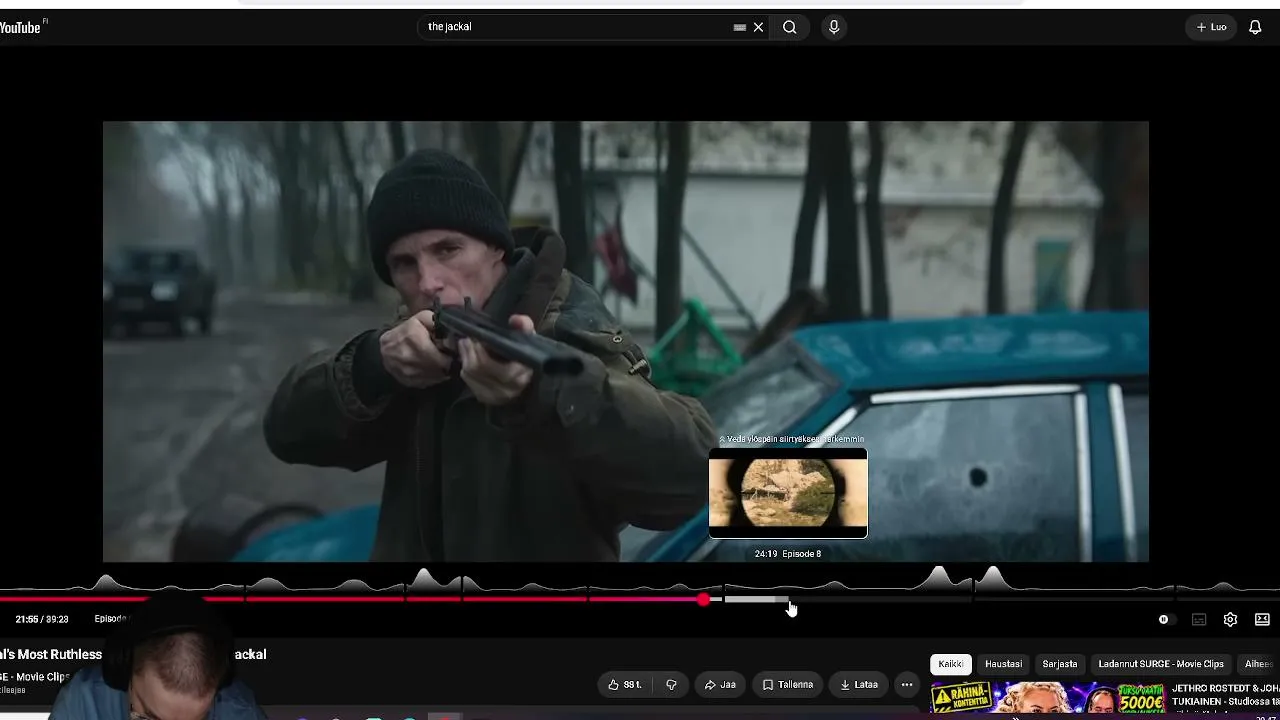
Task: Start voice search with the microphone
Action: (834, 27)
